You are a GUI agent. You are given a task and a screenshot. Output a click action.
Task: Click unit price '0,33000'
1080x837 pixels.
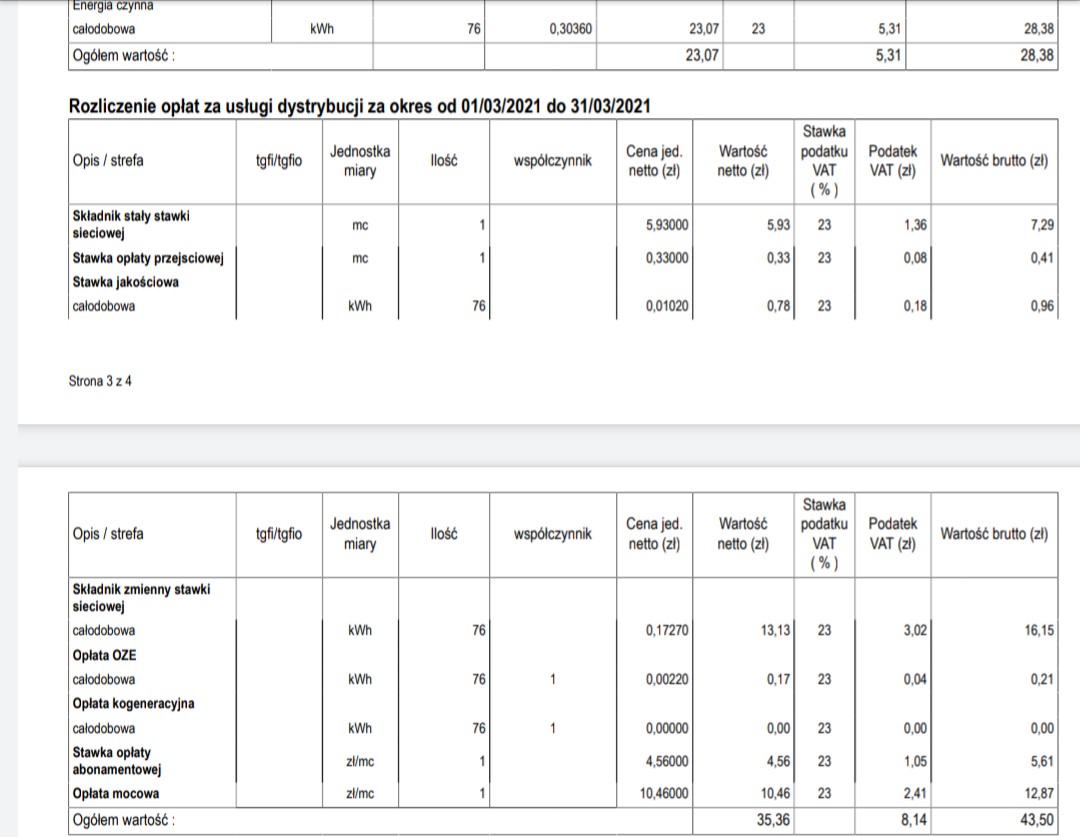(667, 258)
